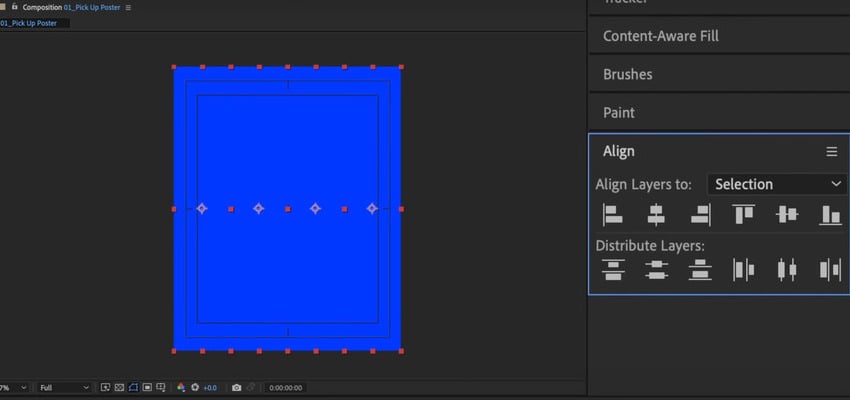Click the Align panel title
The height and width of the screenshot is (400, 850).
pyautogui.click(x=619, y=151)
